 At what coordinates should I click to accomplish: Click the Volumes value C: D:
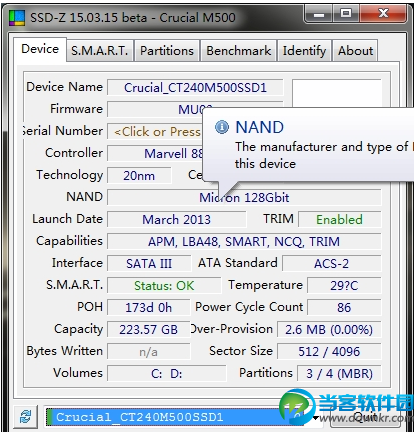pyautogui.click(x=167, y=374)
